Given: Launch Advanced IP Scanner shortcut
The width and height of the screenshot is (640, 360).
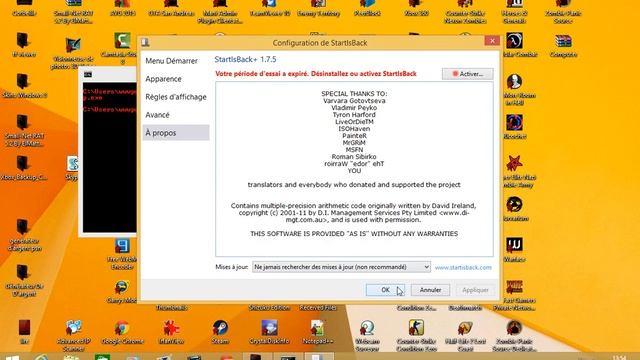Looking at the screenshot, I should pos(73,335).
